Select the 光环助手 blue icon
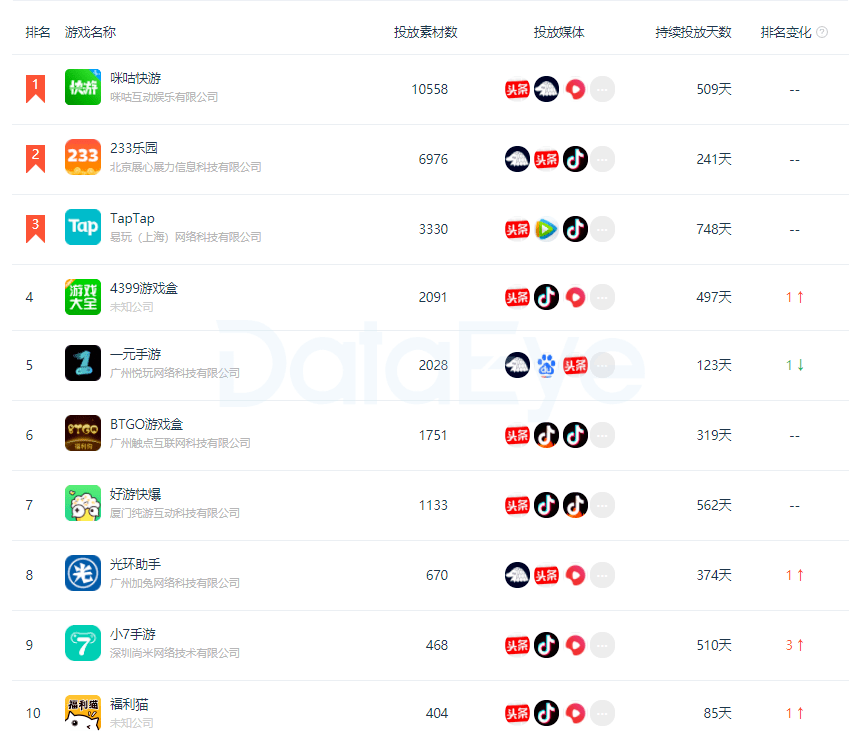The width and height of the screenshot is (862, 742). click(x=82, y=573)
